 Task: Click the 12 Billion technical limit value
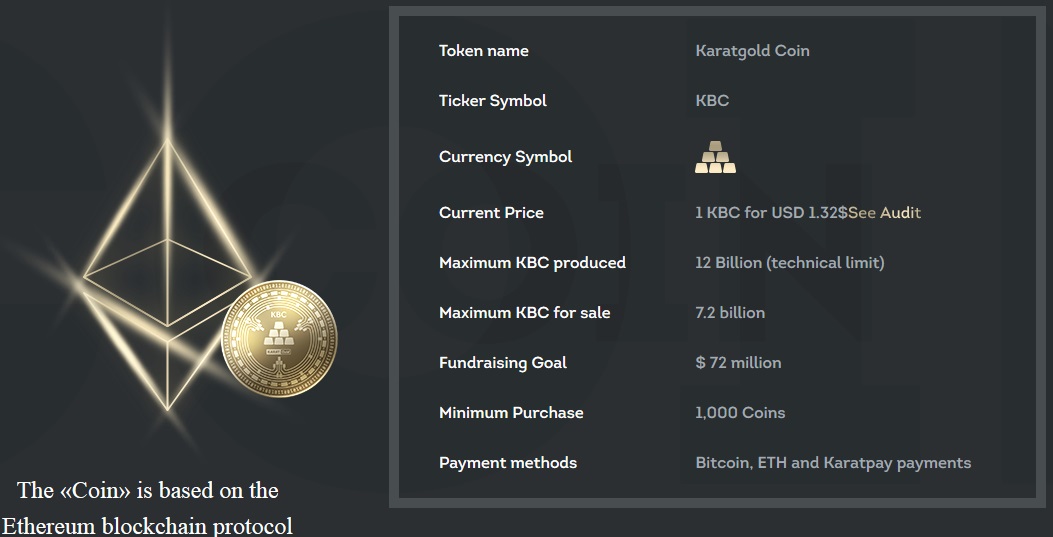point(789,263)
